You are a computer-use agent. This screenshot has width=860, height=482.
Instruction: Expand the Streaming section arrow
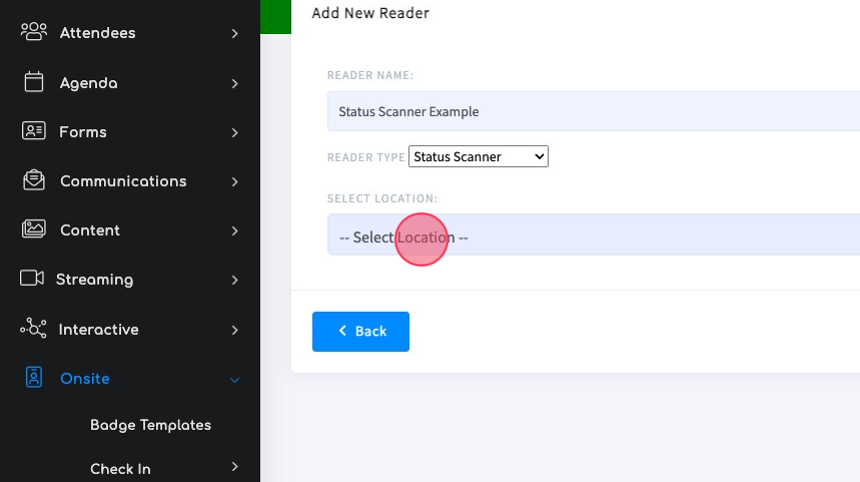235,280
